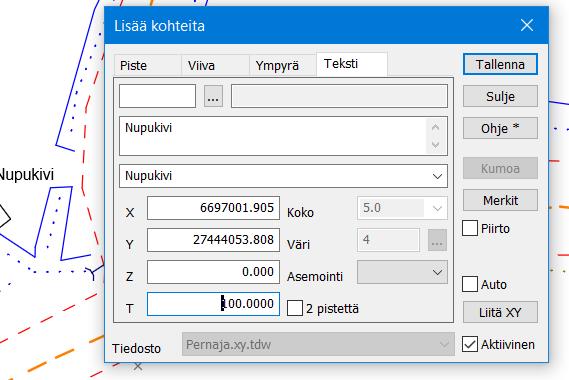
Task: Click the wide grey description field next to code
Action: (339, 96)
